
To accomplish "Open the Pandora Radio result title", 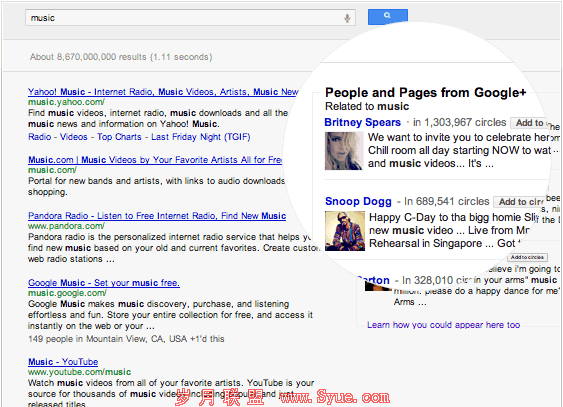I will pyautogui.click(x=157, y=216).
